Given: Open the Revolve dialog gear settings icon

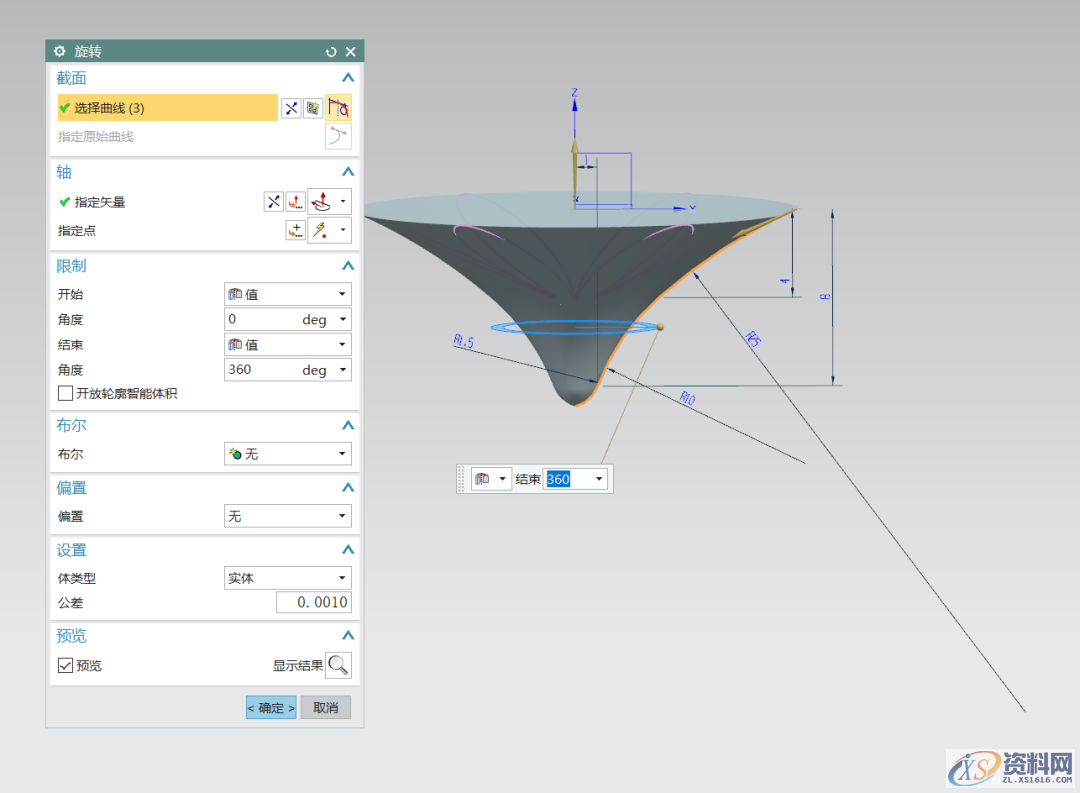Looking at the screenshot, I should [59, 51].
